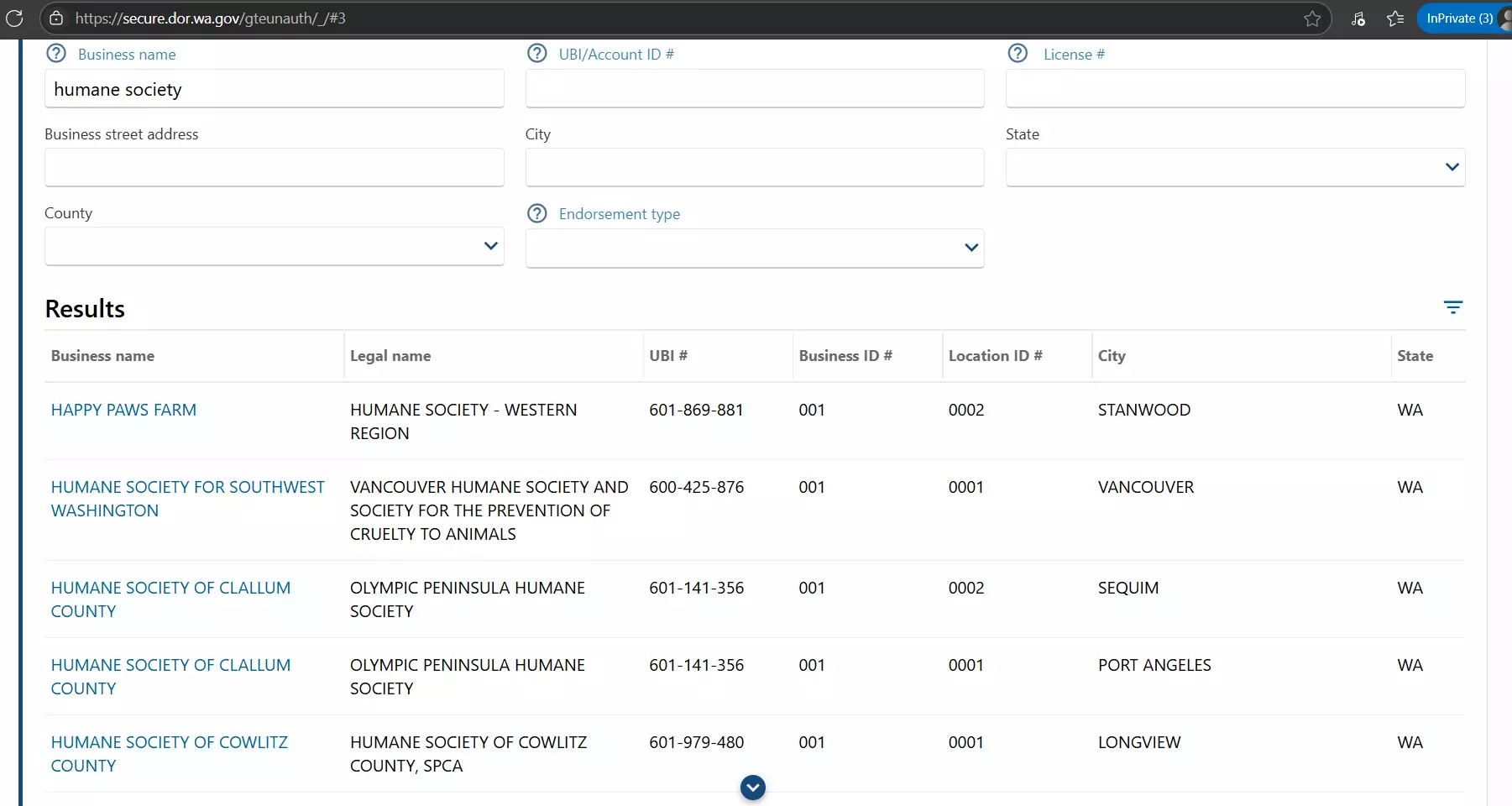Open help for Business name field
Screen dimensions: 1512x806
[56, 54]
